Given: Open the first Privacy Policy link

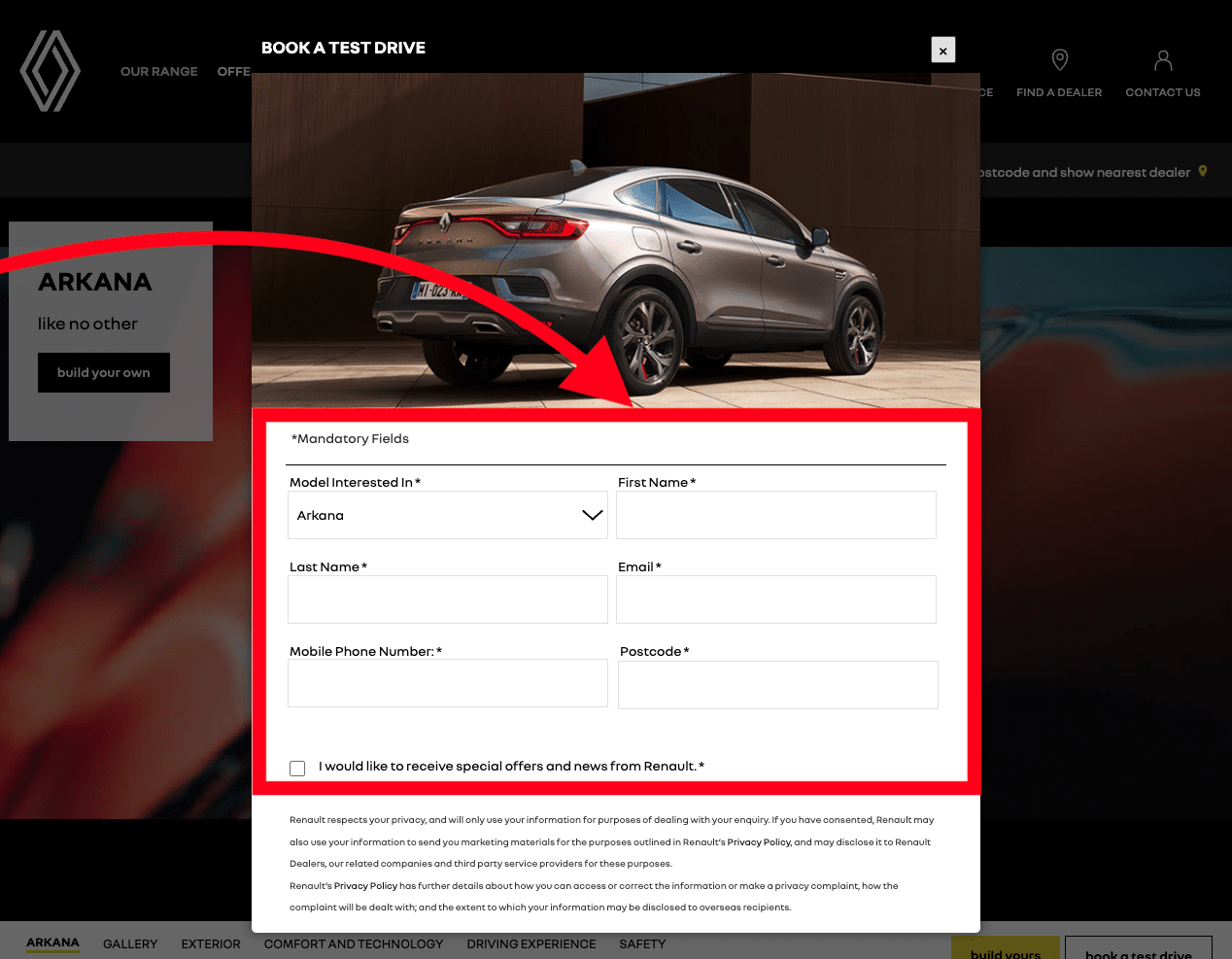Looking at the screenshot, I should pos(759,842).
